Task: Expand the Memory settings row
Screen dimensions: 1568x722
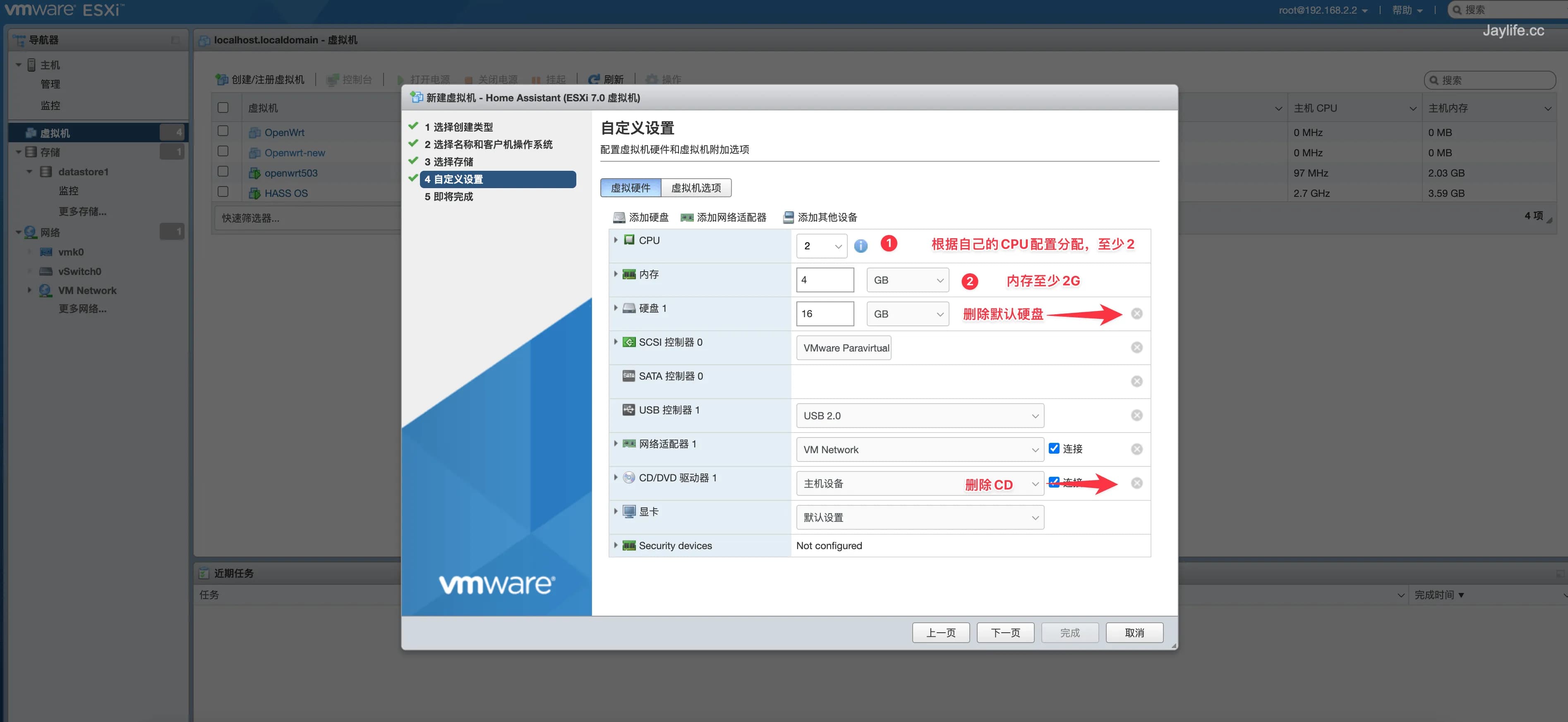Action: 615,274
